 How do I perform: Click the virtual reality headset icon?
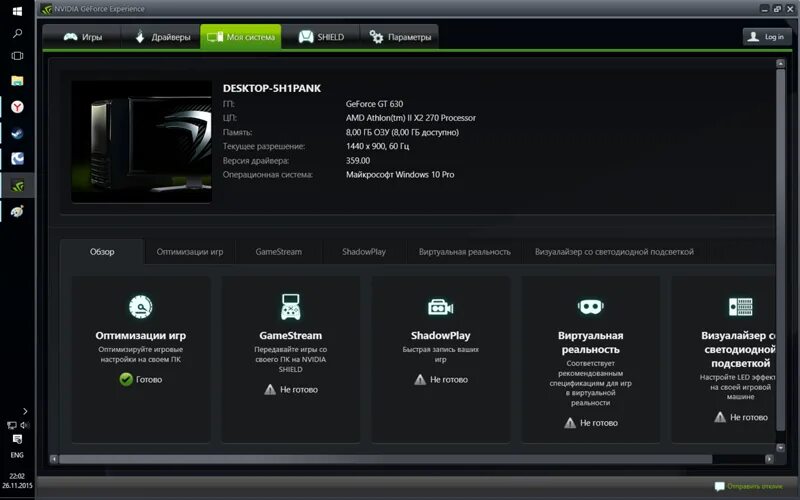(x=590, y=307)
